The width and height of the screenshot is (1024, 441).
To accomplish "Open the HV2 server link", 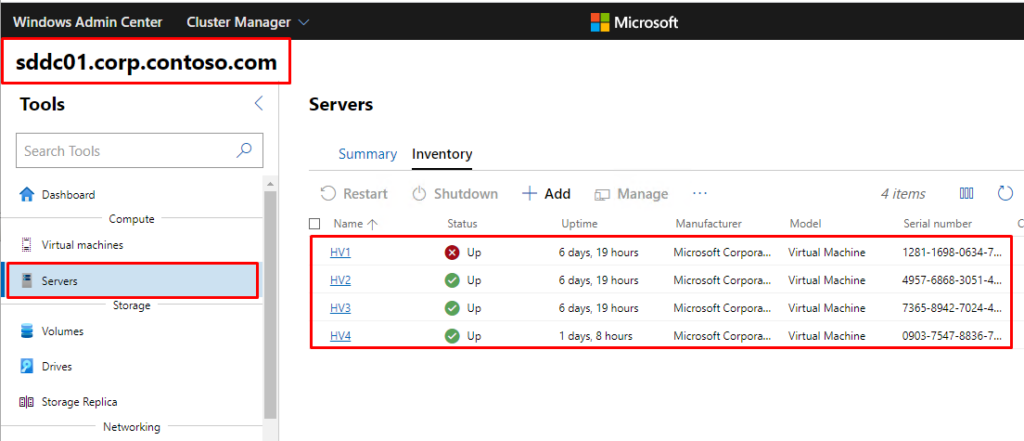I will pyautogui.click(x=340, y=280).
